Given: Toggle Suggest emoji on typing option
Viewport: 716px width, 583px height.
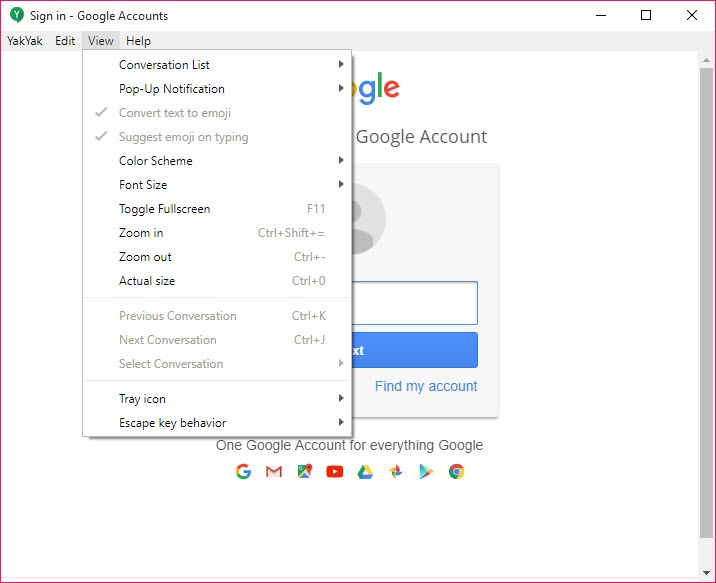Looking at the screenshot, I should point(217,137).
